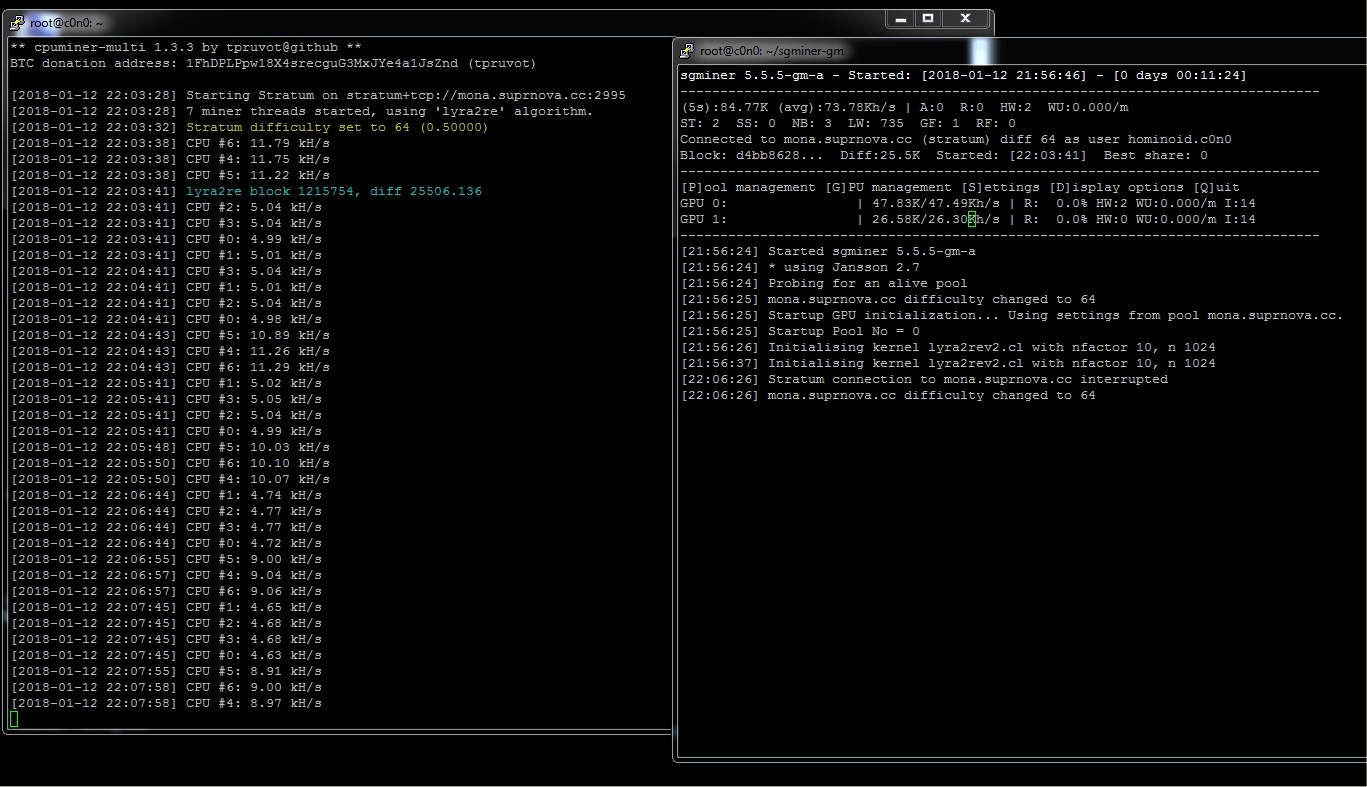Click the 'CPU #1: 5.02 kH/s' line

click(x=166, y=383)
